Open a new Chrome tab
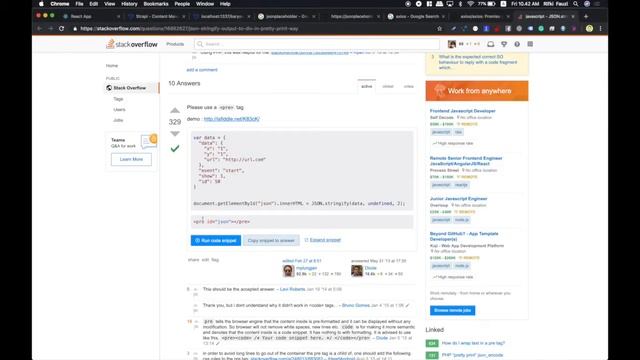 pyautogui.click(x=586, y=16)
